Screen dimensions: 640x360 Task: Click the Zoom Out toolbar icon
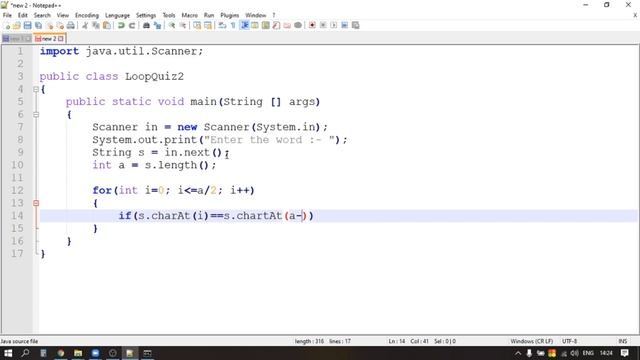[x=182, y=25]
